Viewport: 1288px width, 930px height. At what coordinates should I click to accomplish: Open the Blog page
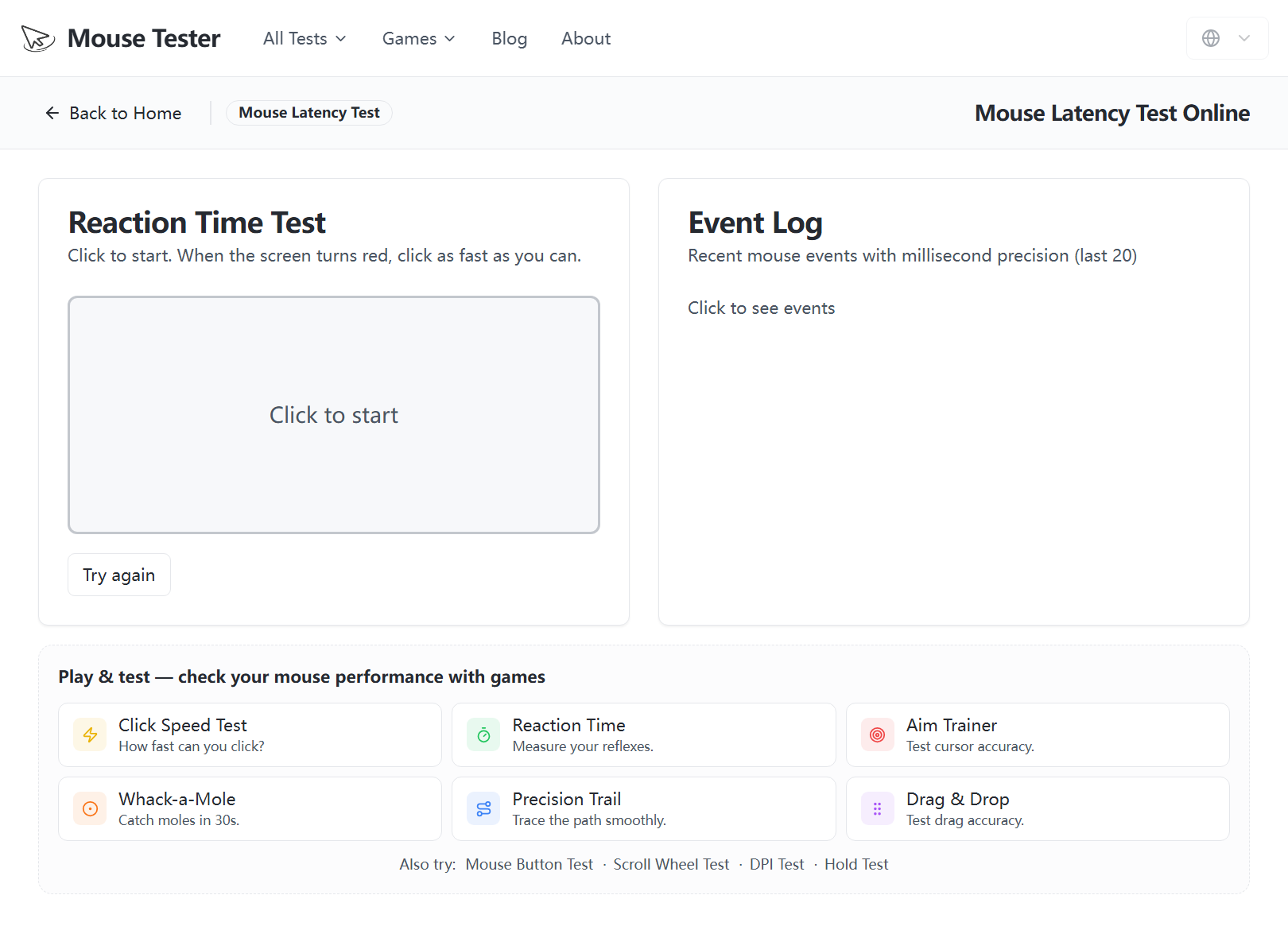click(510, 38)
